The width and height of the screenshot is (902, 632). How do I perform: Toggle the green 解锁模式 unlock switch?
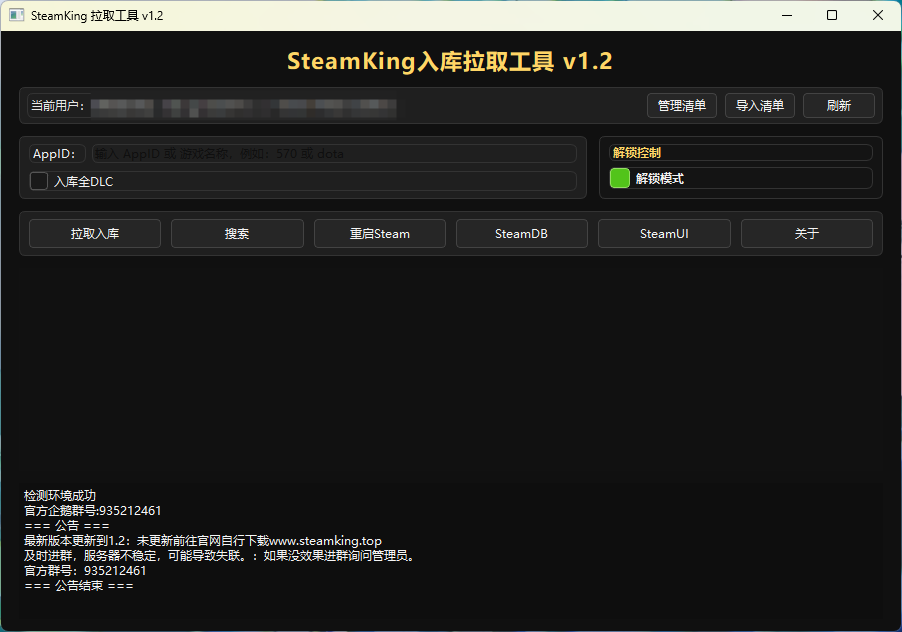[x=618, y=177]
